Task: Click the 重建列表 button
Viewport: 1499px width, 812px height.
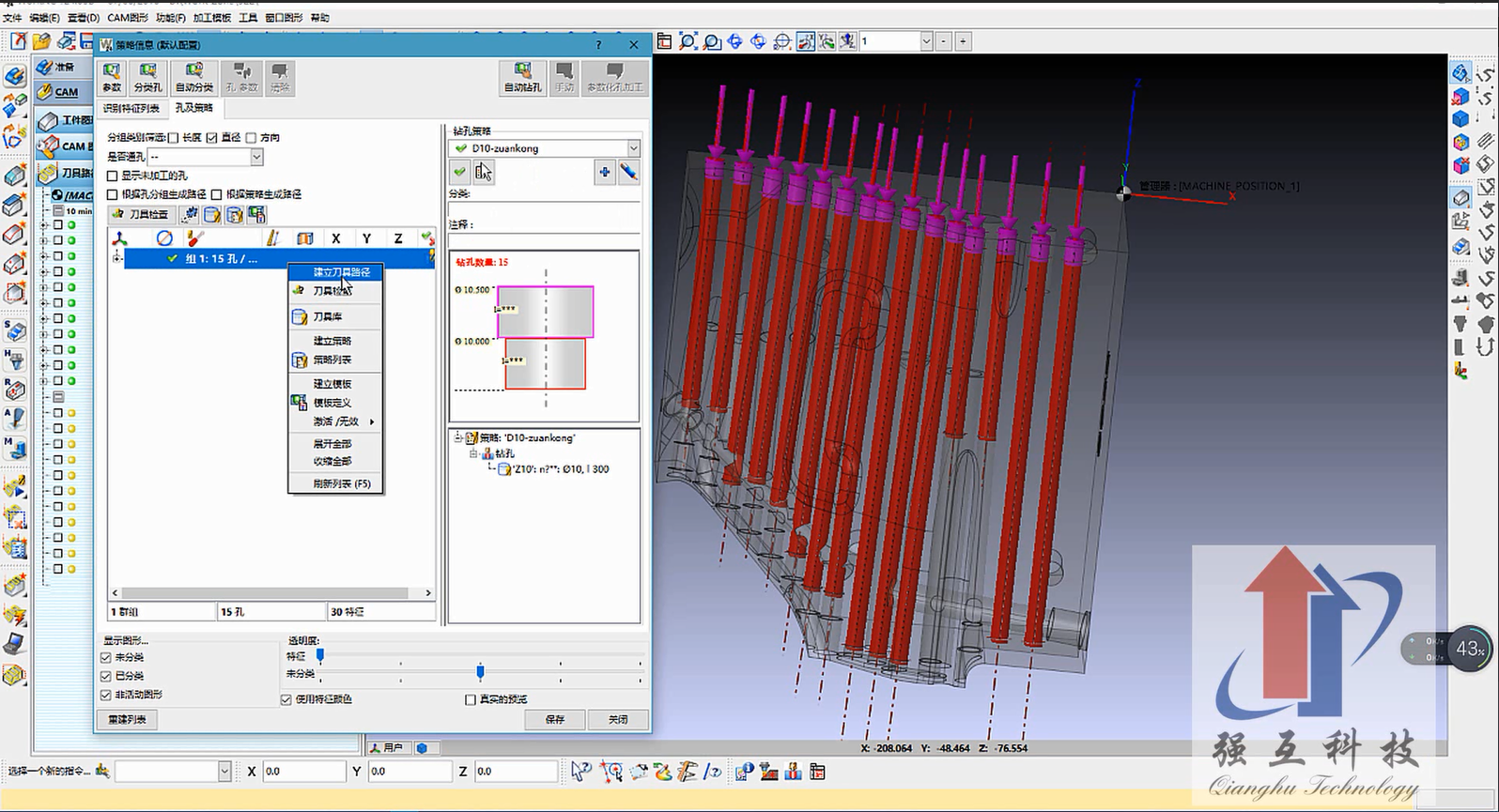Action: tap(127, 720)
